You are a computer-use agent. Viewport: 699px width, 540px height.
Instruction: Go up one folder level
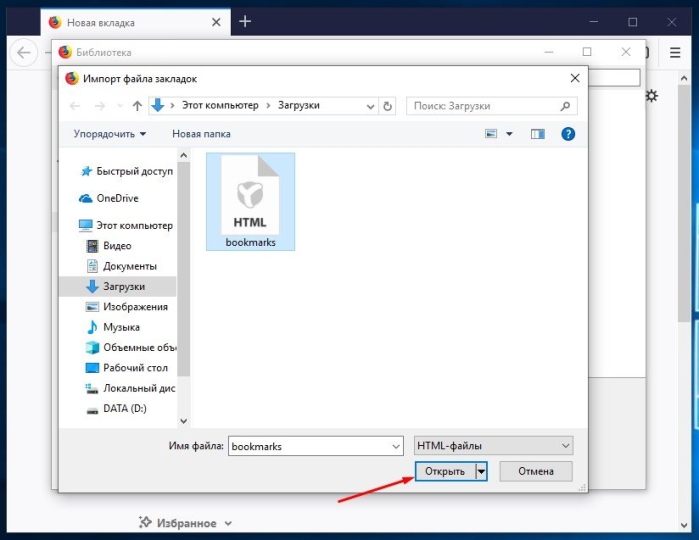(x=137, y=106)
